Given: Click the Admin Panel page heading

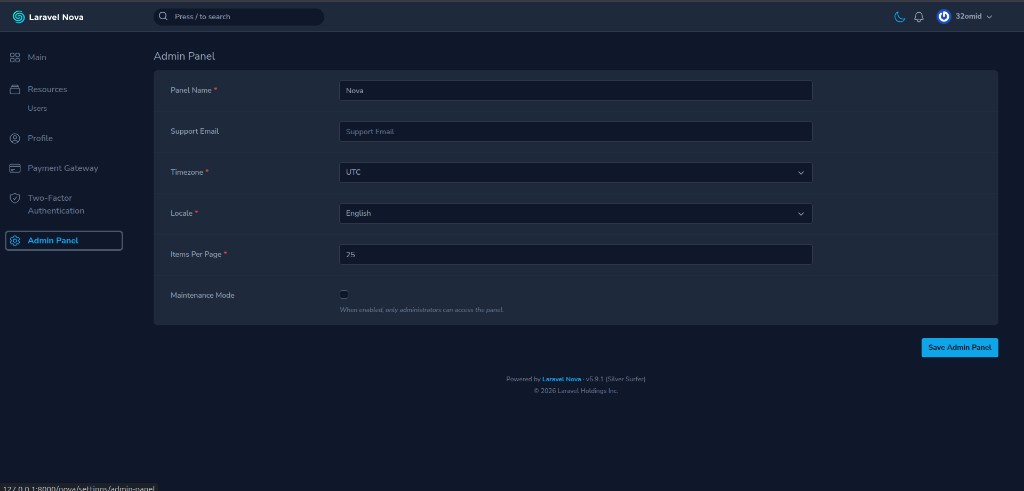Looking at the screenshot, I should point(184,56).
